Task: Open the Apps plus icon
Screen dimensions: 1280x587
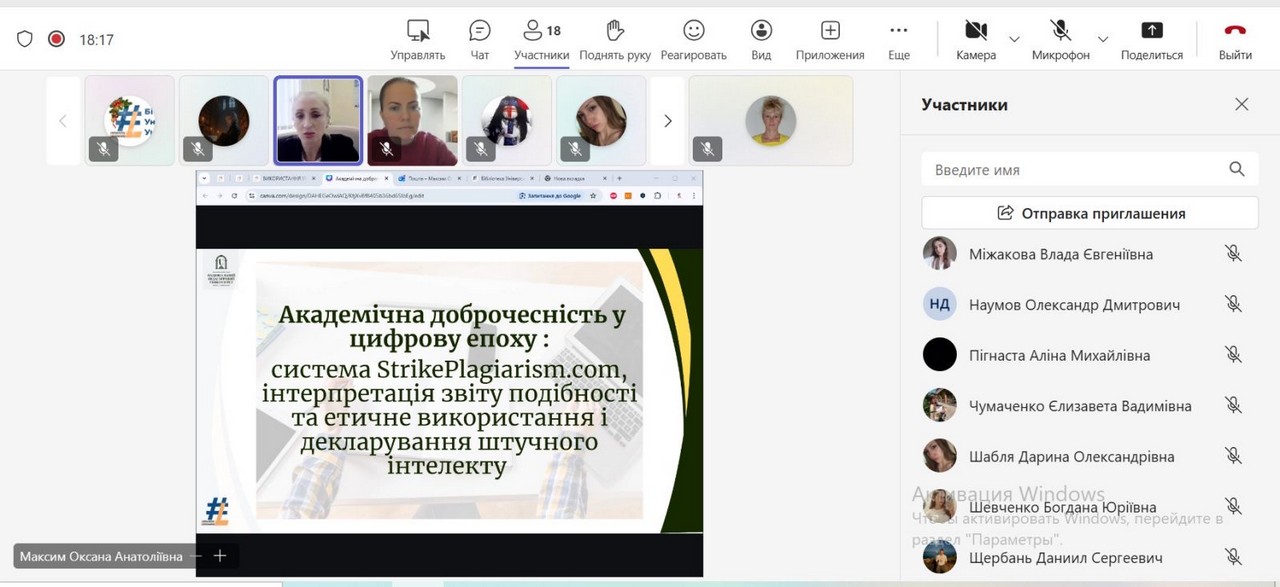Action: click(829, 31)
